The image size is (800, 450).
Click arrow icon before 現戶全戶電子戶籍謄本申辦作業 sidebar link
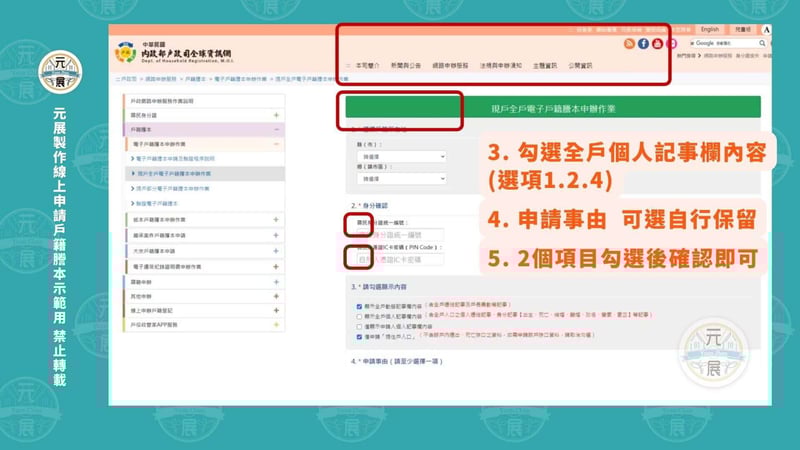[133, 173]
